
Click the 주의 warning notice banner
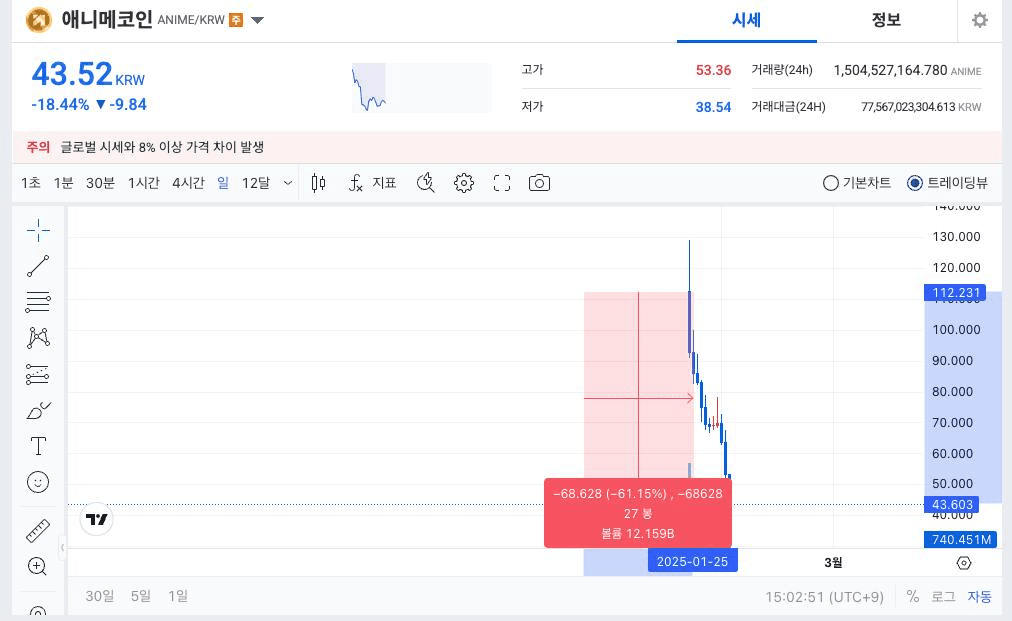tap(507, 147)
